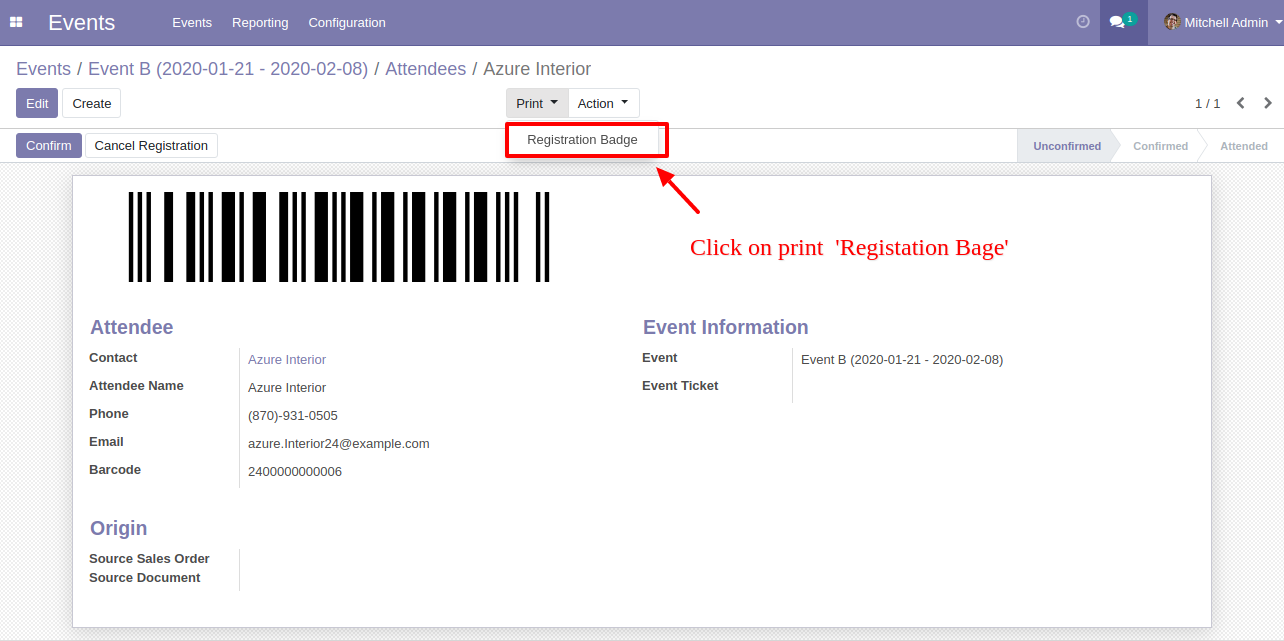Click Attendee Name value Azure Interior

(287, 387)
